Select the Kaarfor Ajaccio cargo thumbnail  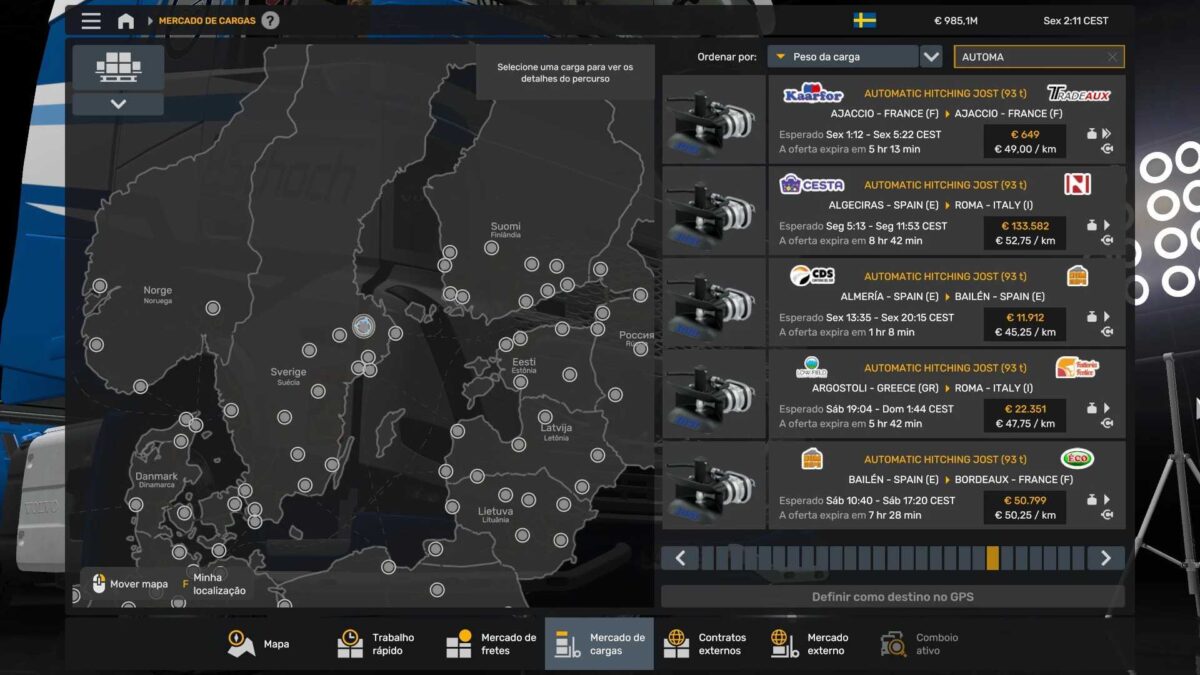714,120
